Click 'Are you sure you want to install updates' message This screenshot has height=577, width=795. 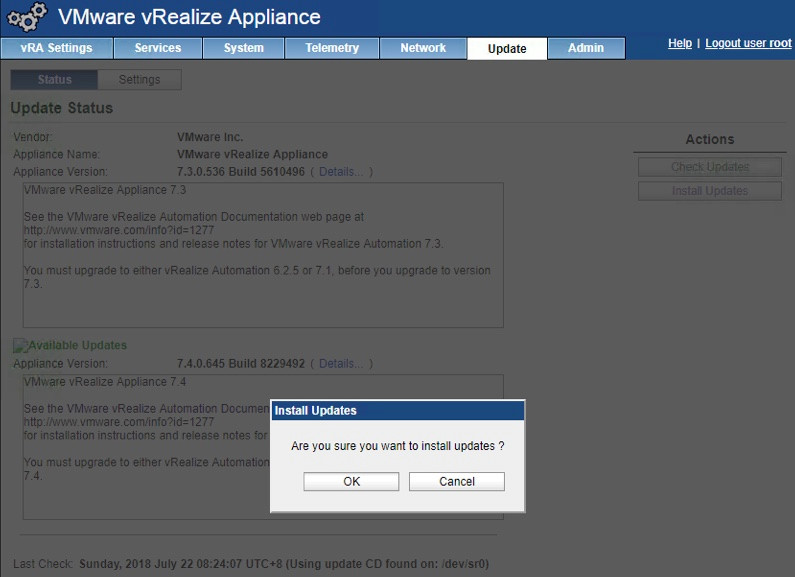(398, 446)
